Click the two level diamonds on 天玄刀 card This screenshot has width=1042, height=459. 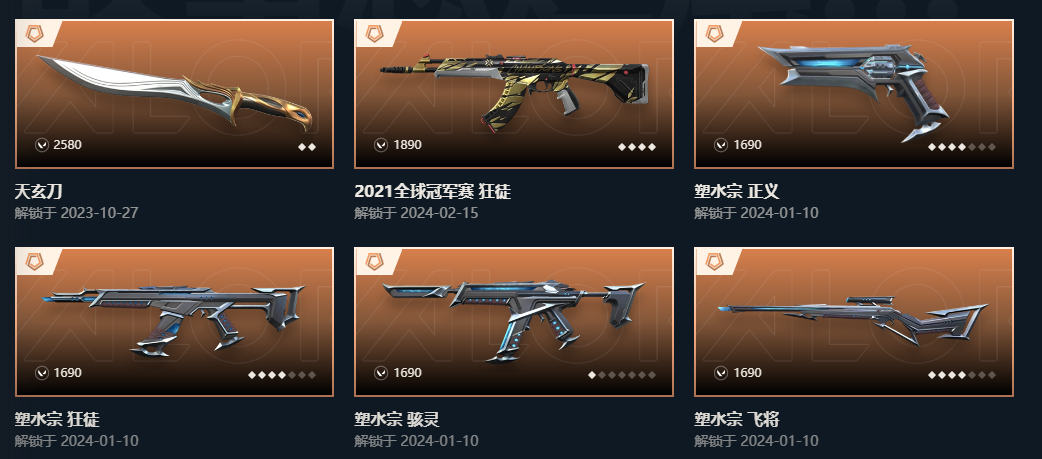tap(307, 147)
